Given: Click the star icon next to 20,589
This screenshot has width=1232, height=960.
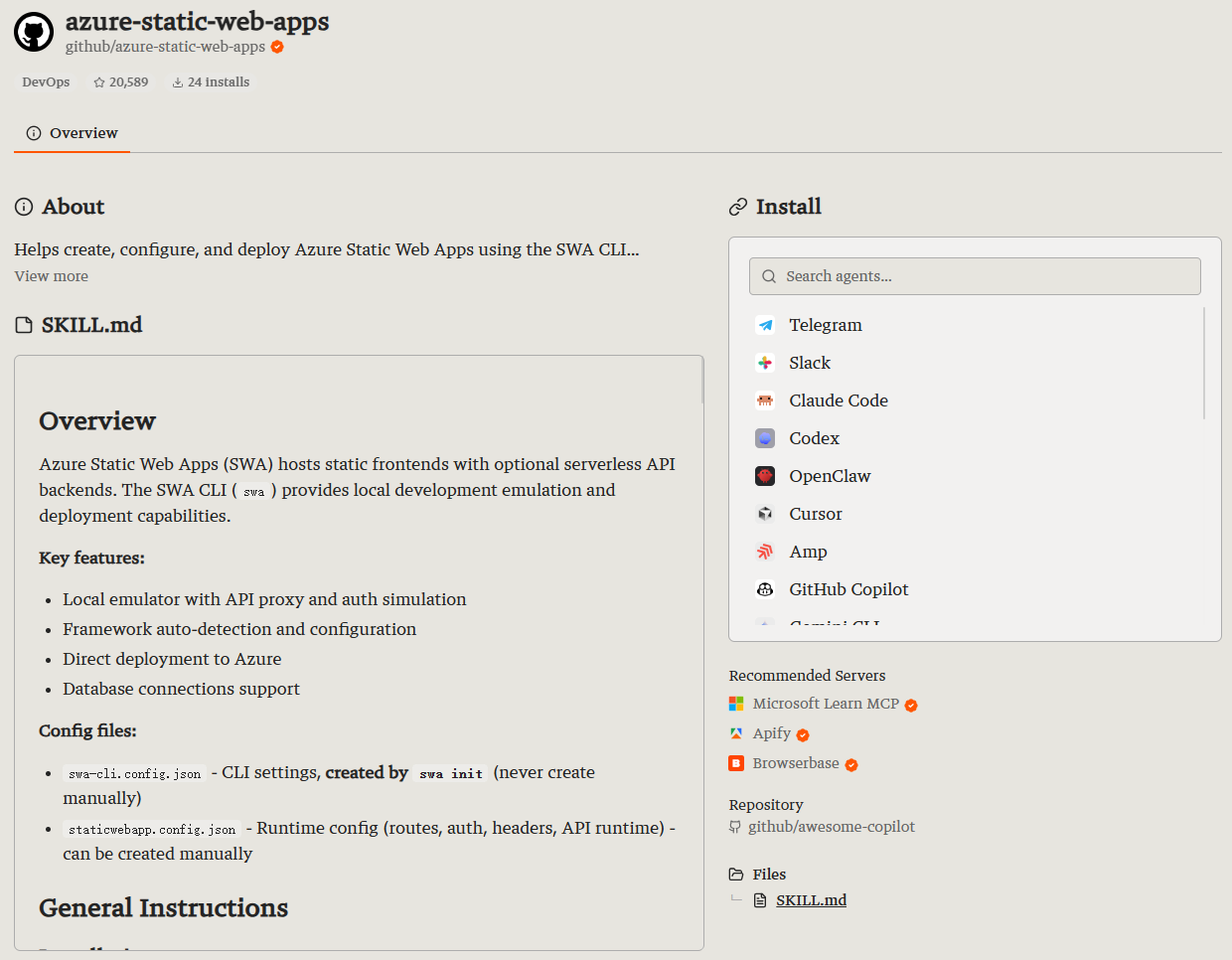Looking at the screenshot, I should tap(99, 82).
